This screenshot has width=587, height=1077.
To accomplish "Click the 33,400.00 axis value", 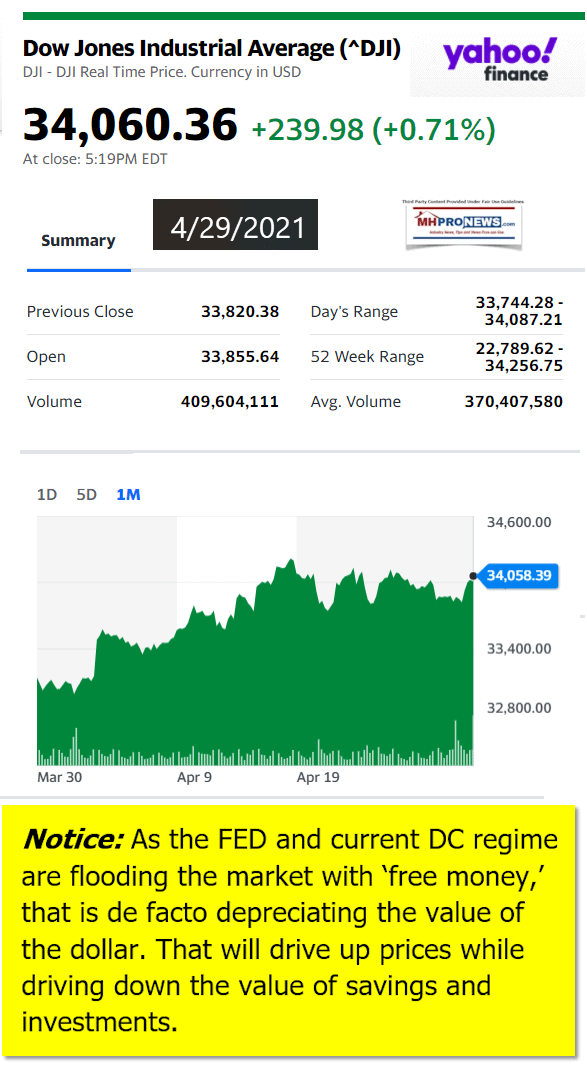I will coord(519,648).
